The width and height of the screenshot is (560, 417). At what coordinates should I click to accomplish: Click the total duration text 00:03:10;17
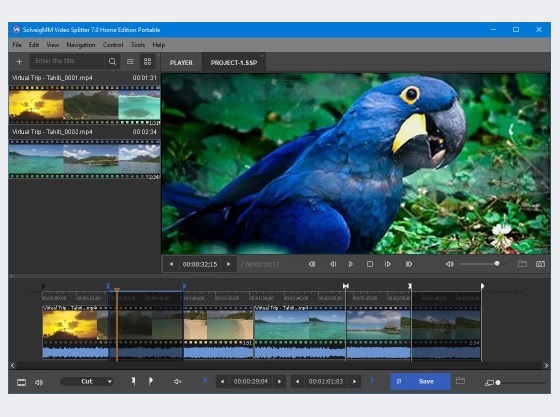click(262, 265)
